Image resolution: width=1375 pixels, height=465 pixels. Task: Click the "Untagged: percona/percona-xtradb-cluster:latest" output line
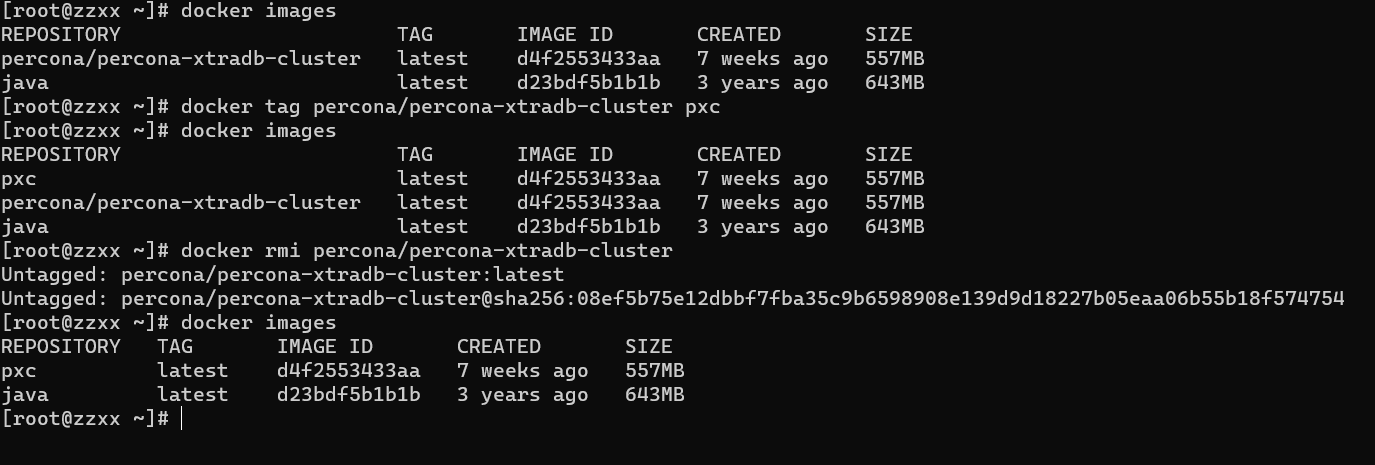tap(282, 275)
